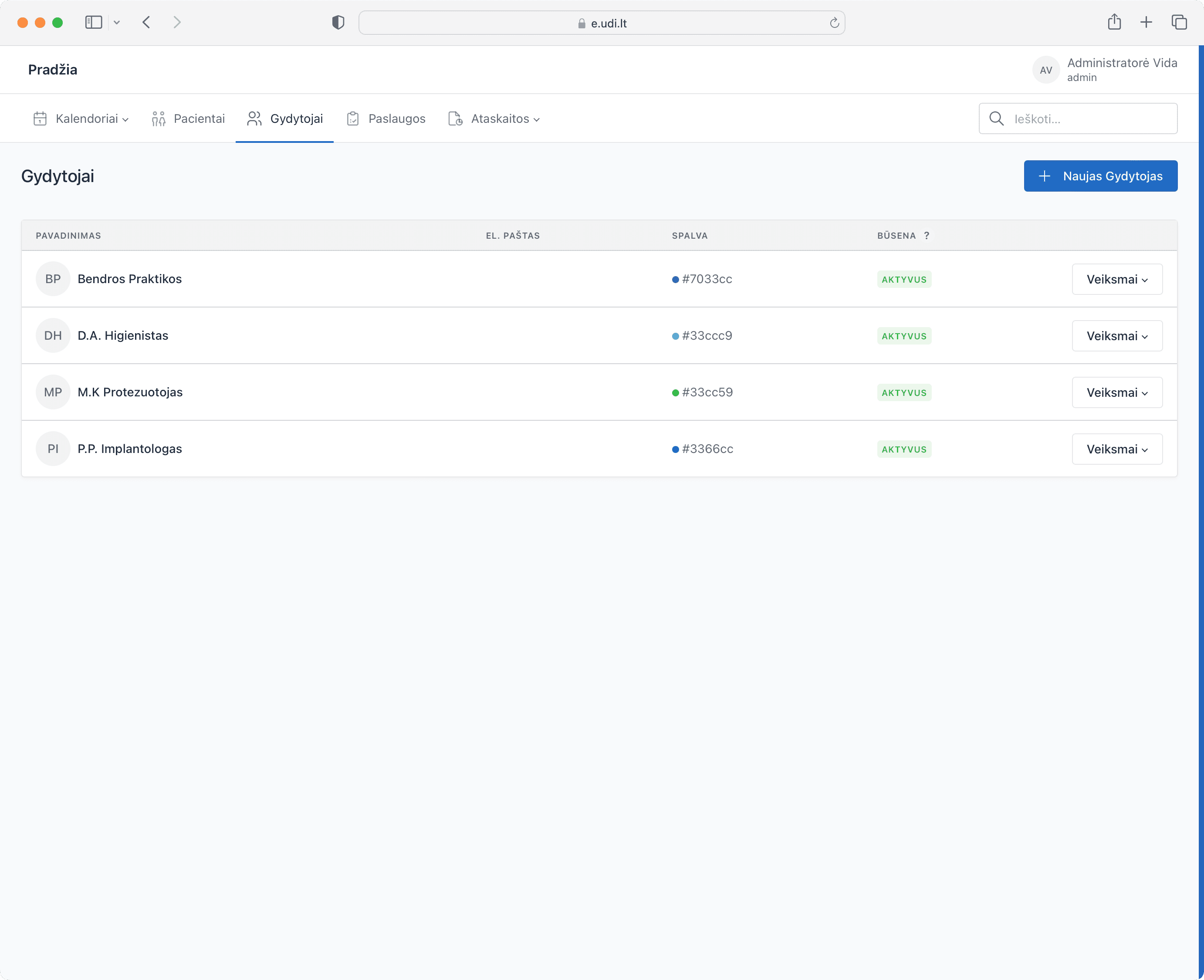This screenshot has width=1204, height=980.
Task: Click the BŪSENA column header
Action: [896, 235]
